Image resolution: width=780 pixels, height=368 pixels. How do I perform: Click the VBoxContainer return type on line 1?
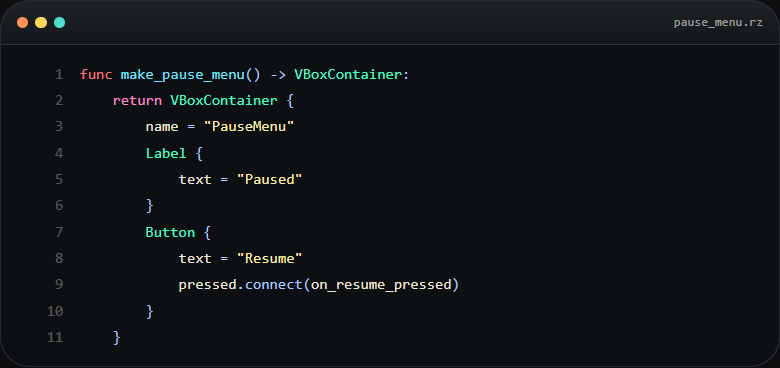click(347, 75)
